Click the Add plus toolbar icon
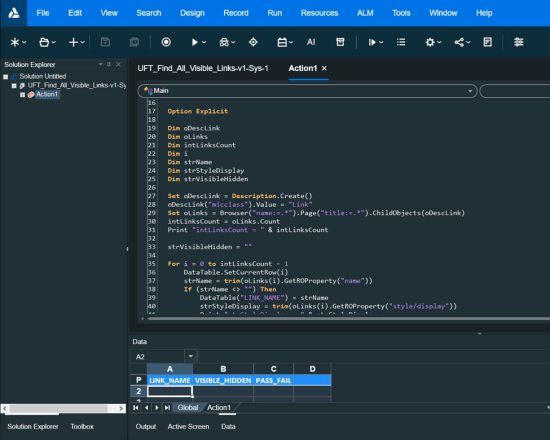Viewport: 550px width, 440px height. 73,42
